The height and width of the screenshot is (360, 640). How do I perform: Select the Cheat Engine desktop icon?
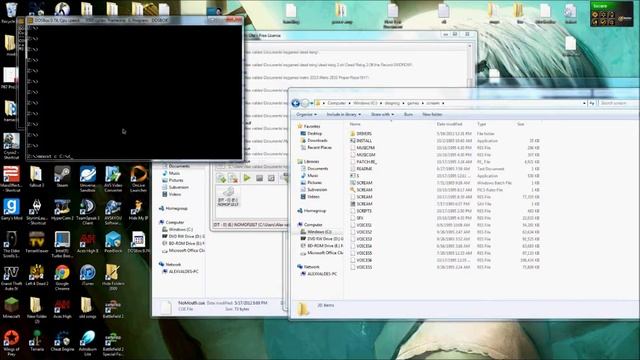62,340
